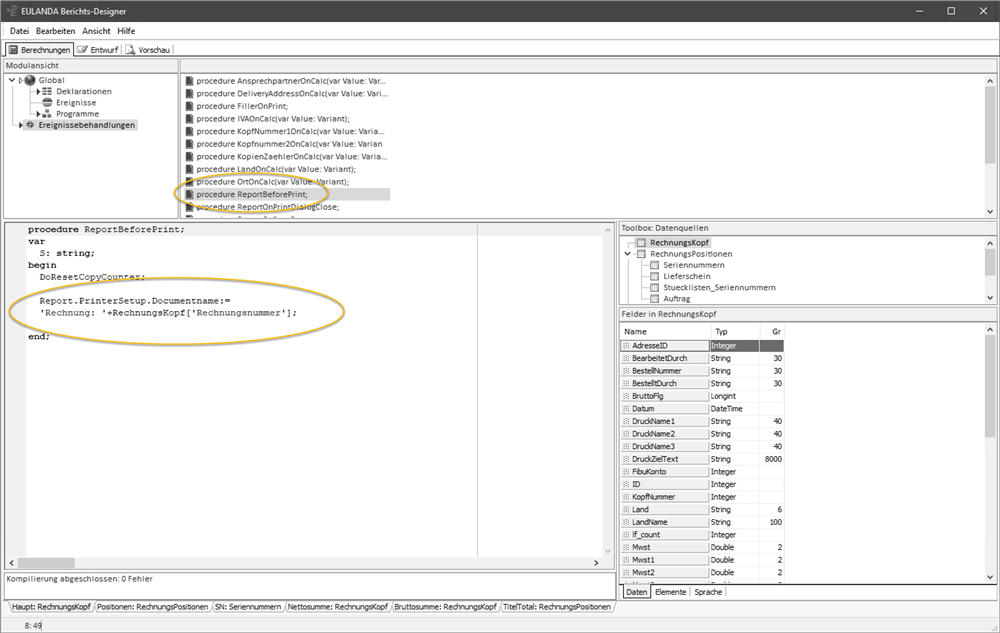Click the Gr column header
1000x633 pixels.
coord(772,331)
